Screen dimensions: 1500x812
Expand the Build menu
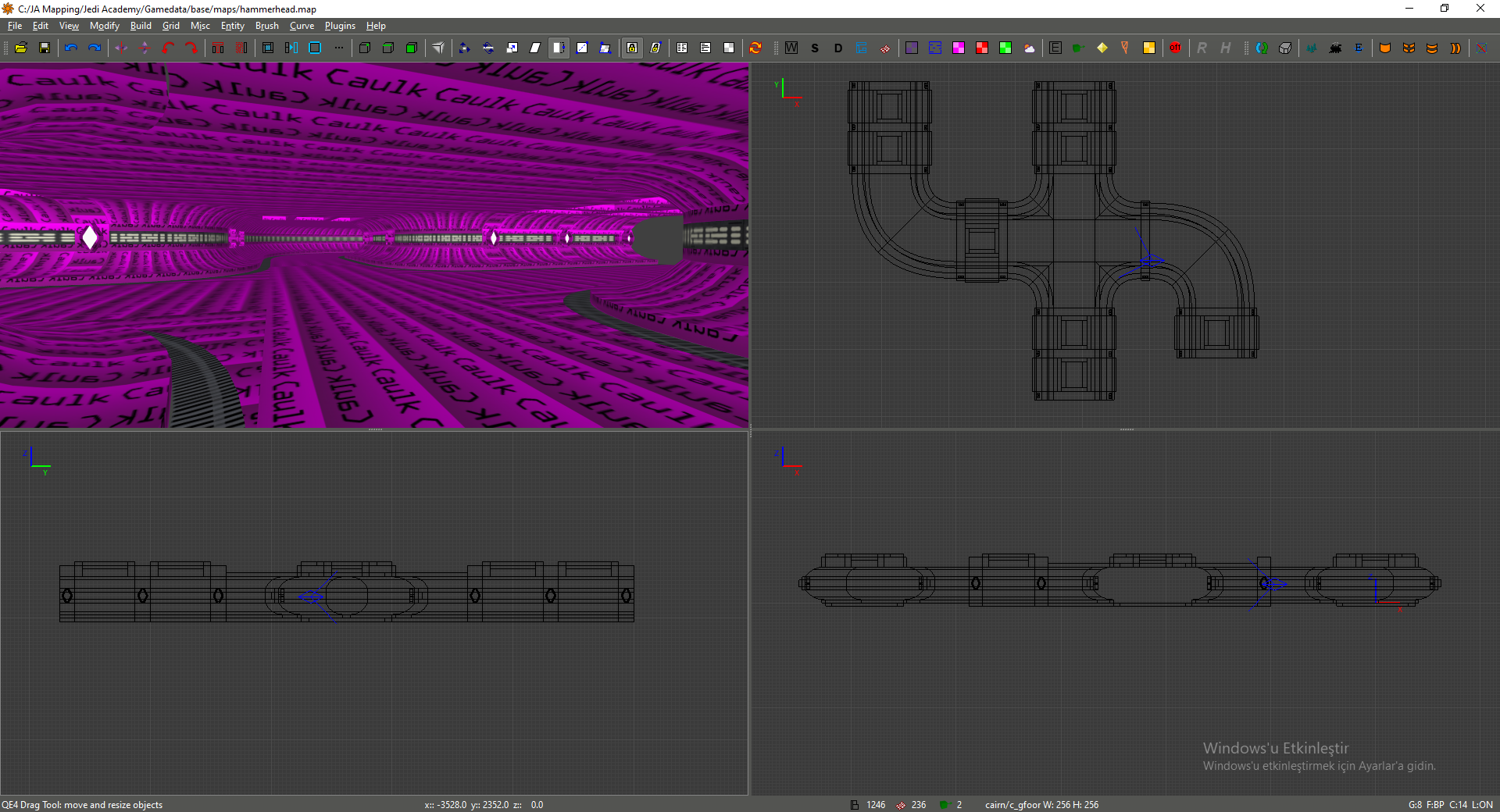point(141,26)
